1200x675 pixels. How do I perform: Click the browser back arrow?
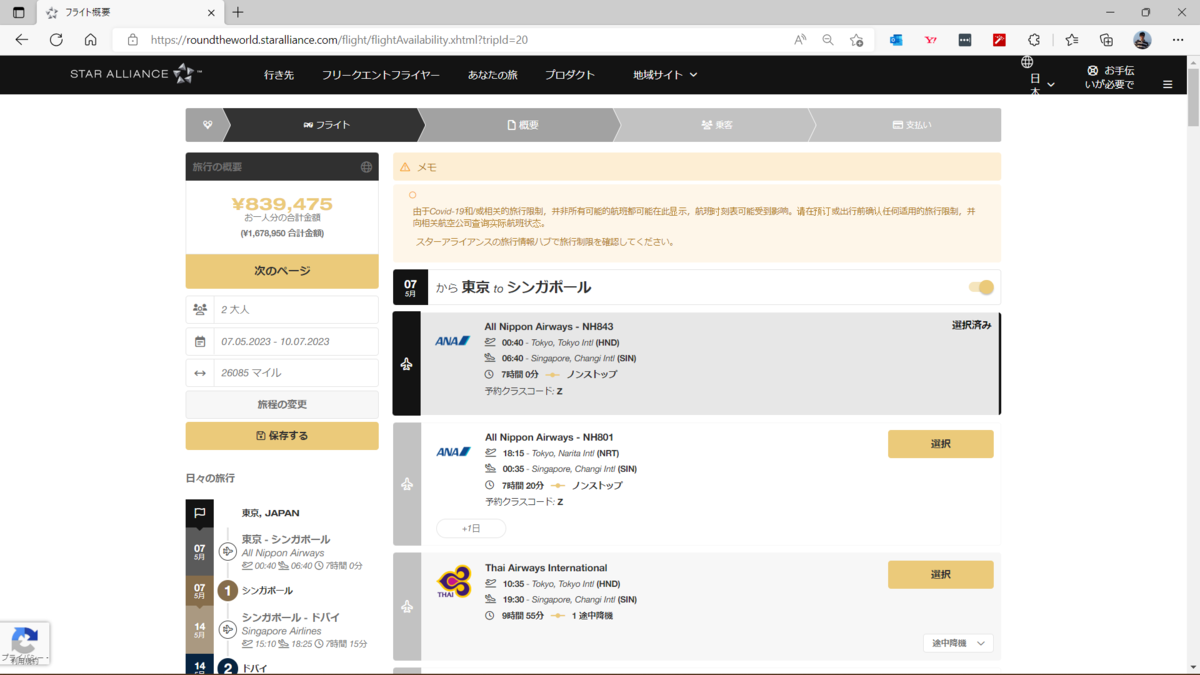point(22,40)
